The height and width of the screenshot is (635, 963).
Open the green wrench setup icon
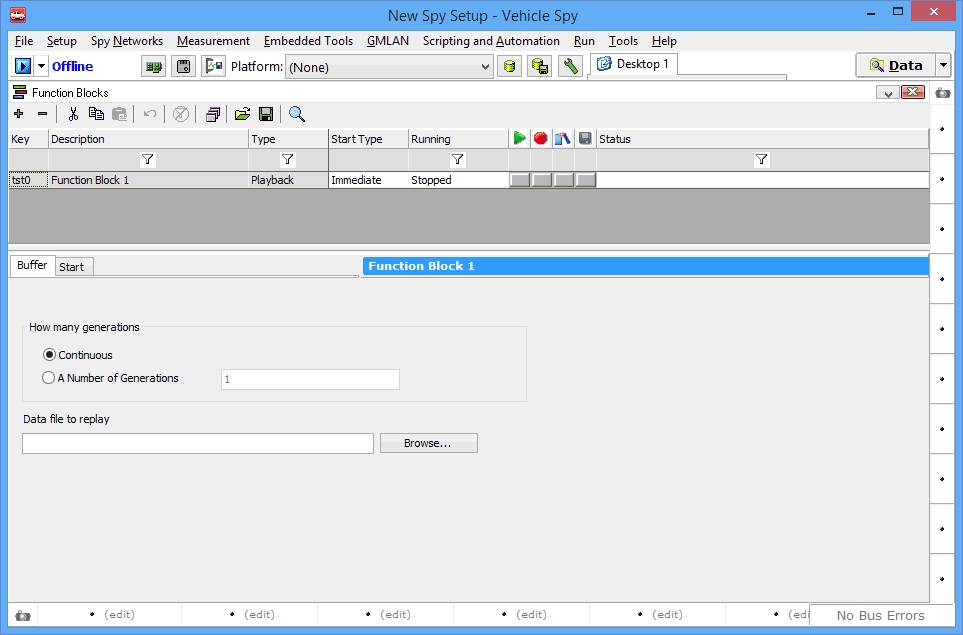tap(570, 66)
